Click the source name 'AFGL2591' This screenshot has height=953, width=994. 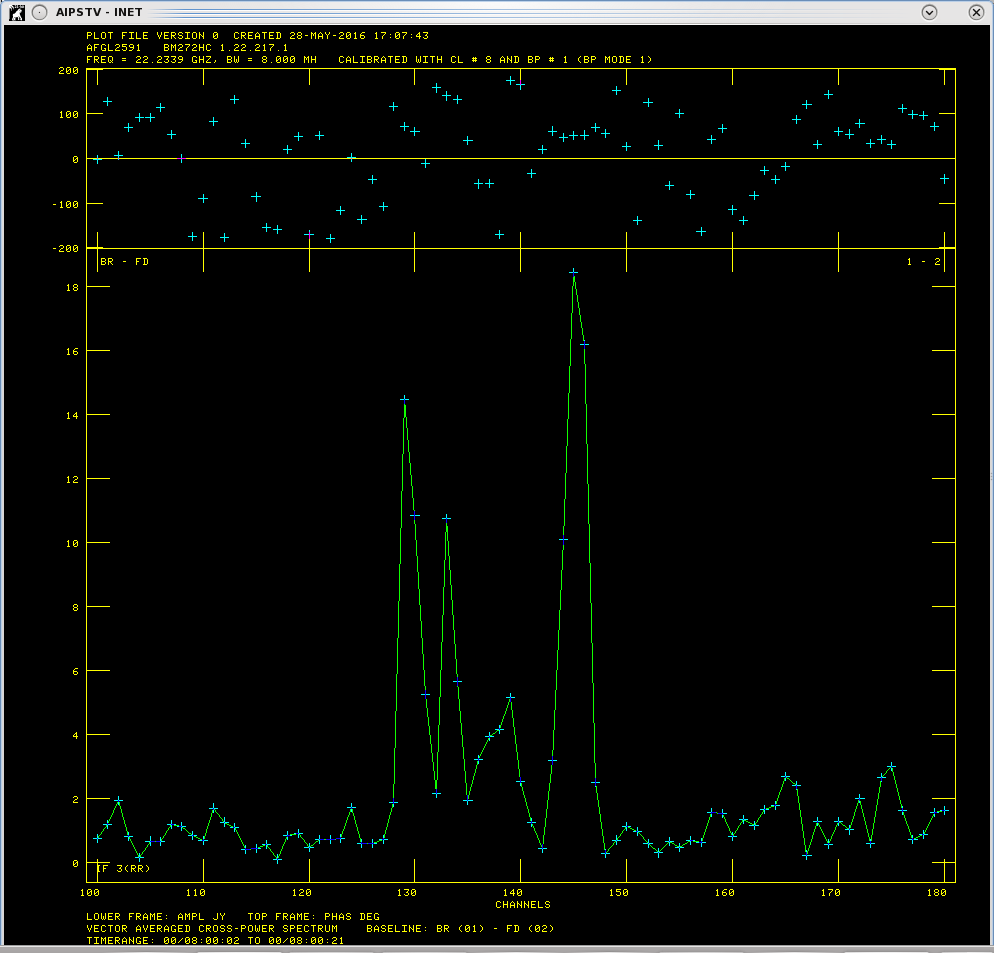(x=113, y=48)
